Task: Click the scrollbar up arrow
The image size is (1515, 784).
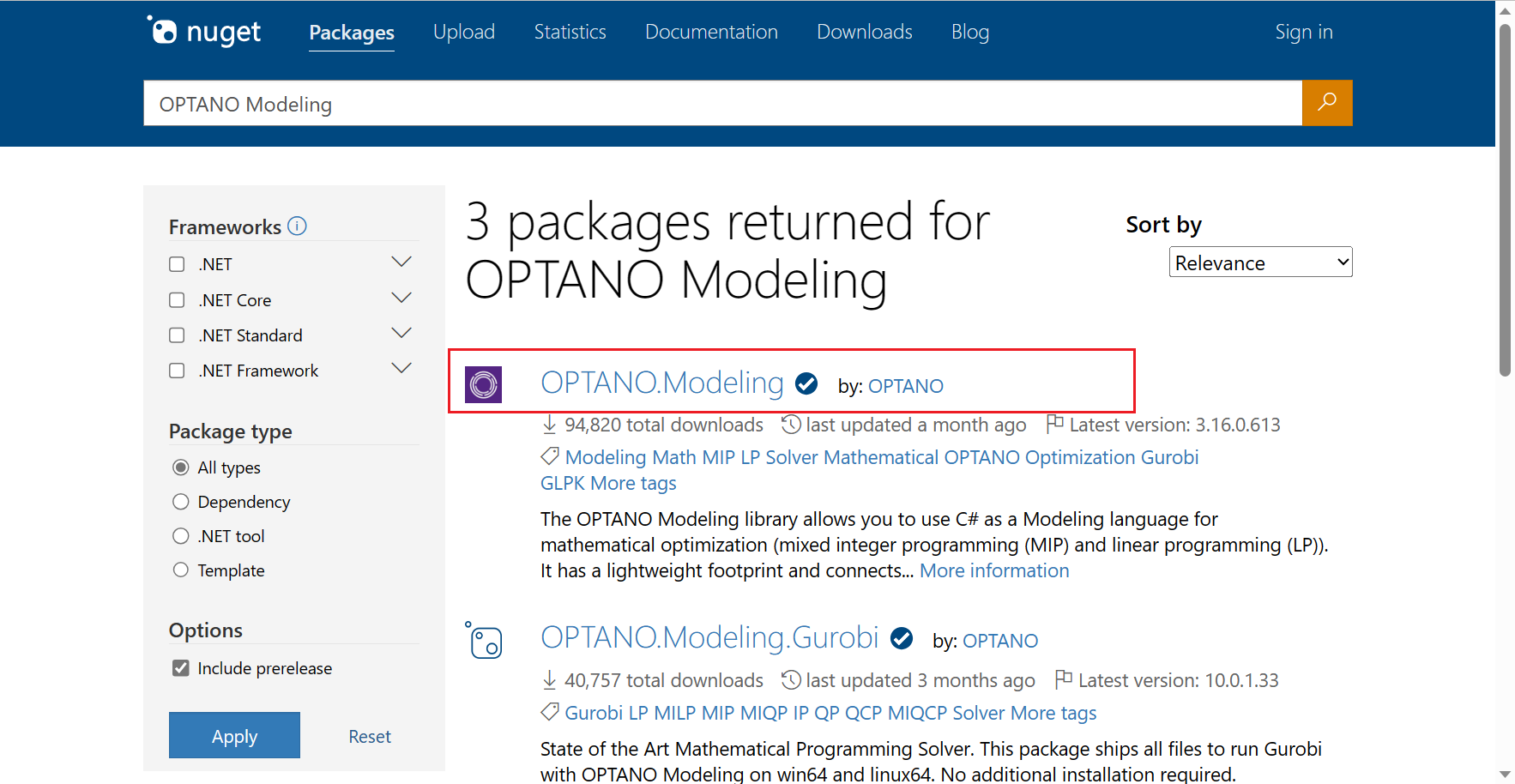Action: [x=1505, y=9]
